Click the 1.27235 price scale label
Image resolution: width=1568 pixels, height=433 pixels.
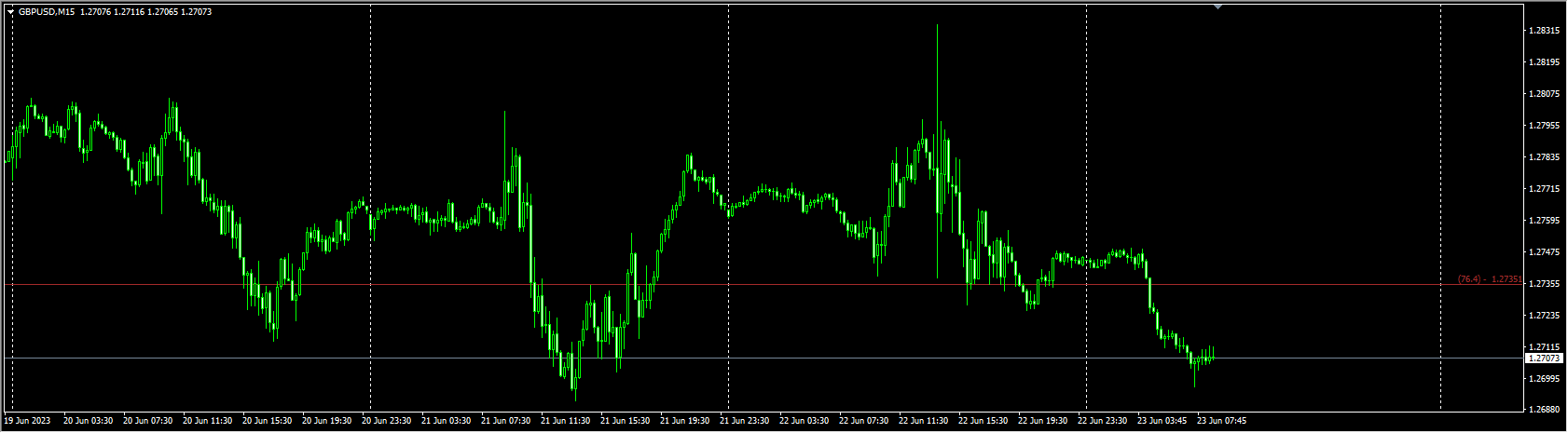click(1545, 316)
